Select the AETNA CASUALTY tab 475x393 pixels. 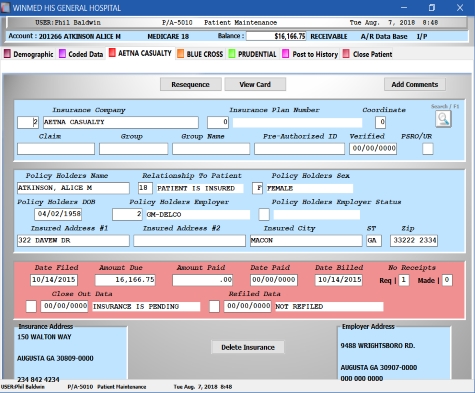[140, 53]
